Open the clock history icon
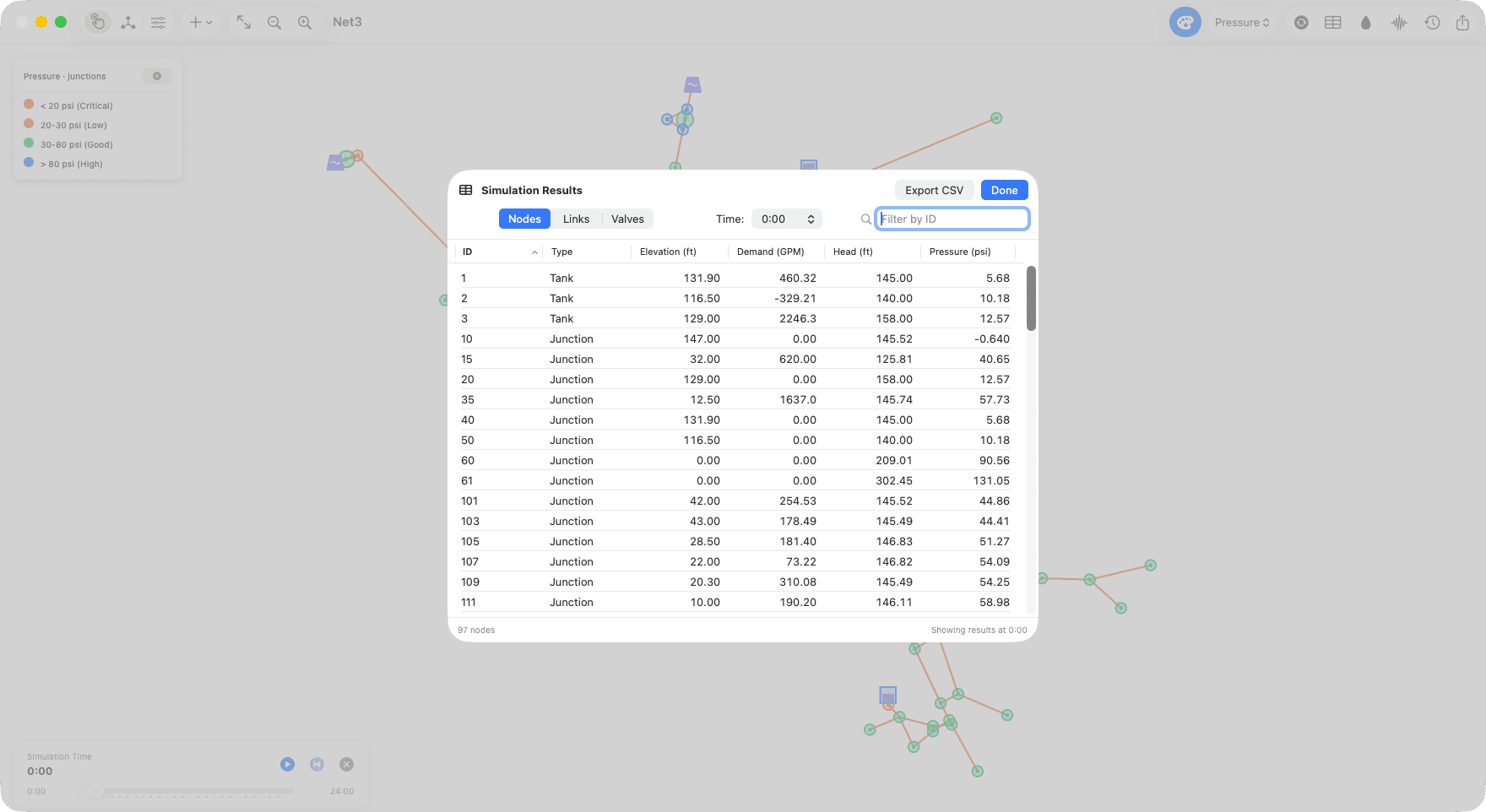The image size is (1486, 812). pos(1432,22)
